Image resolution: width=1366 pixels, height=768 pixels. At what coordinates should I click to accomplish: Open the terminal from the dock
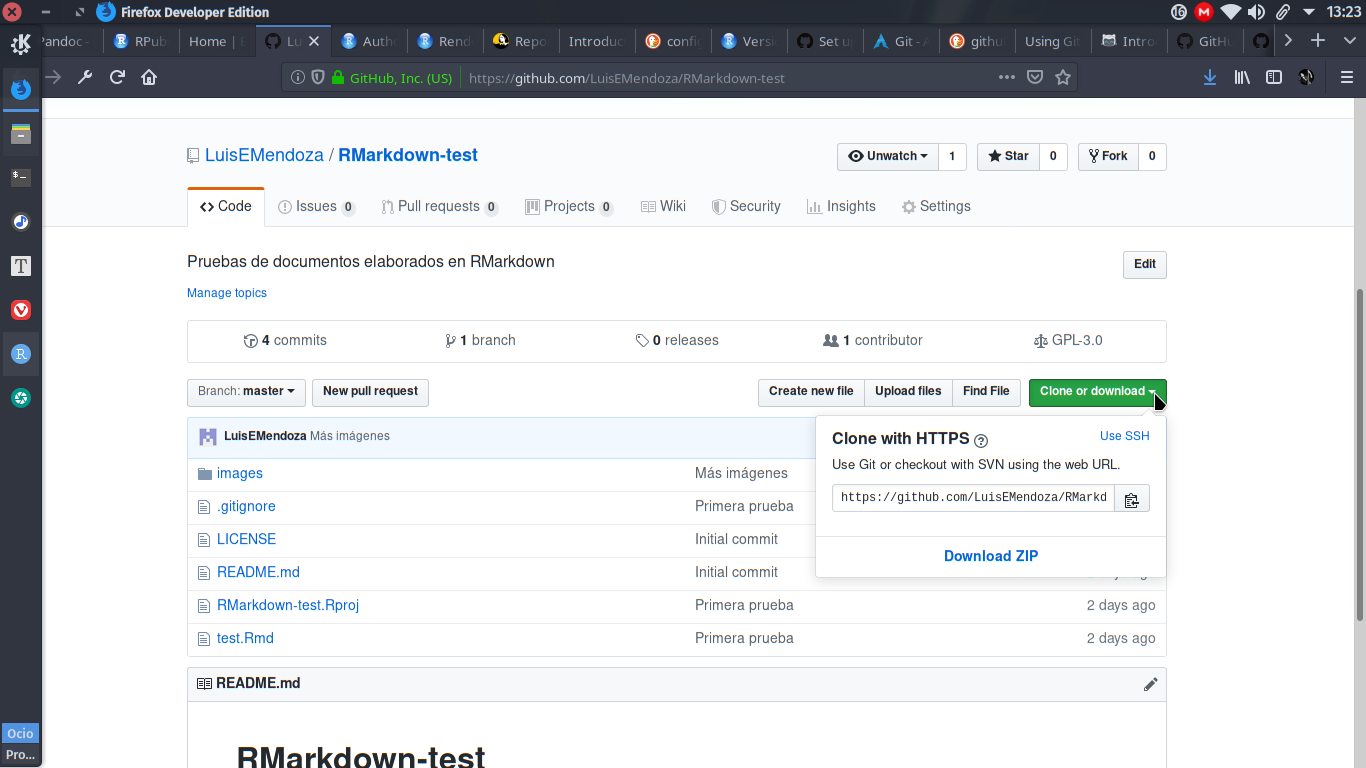[x=21, y=178]
